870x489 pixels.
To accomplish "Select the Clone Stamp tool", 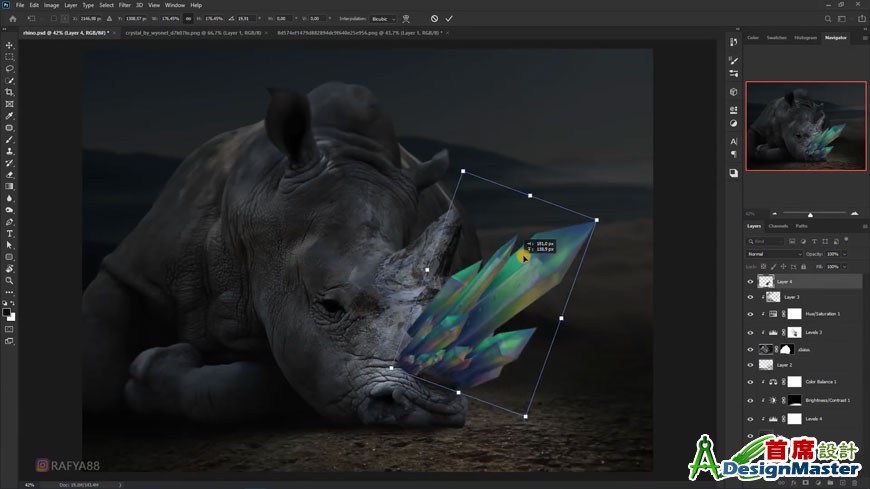I will [9, 151].
